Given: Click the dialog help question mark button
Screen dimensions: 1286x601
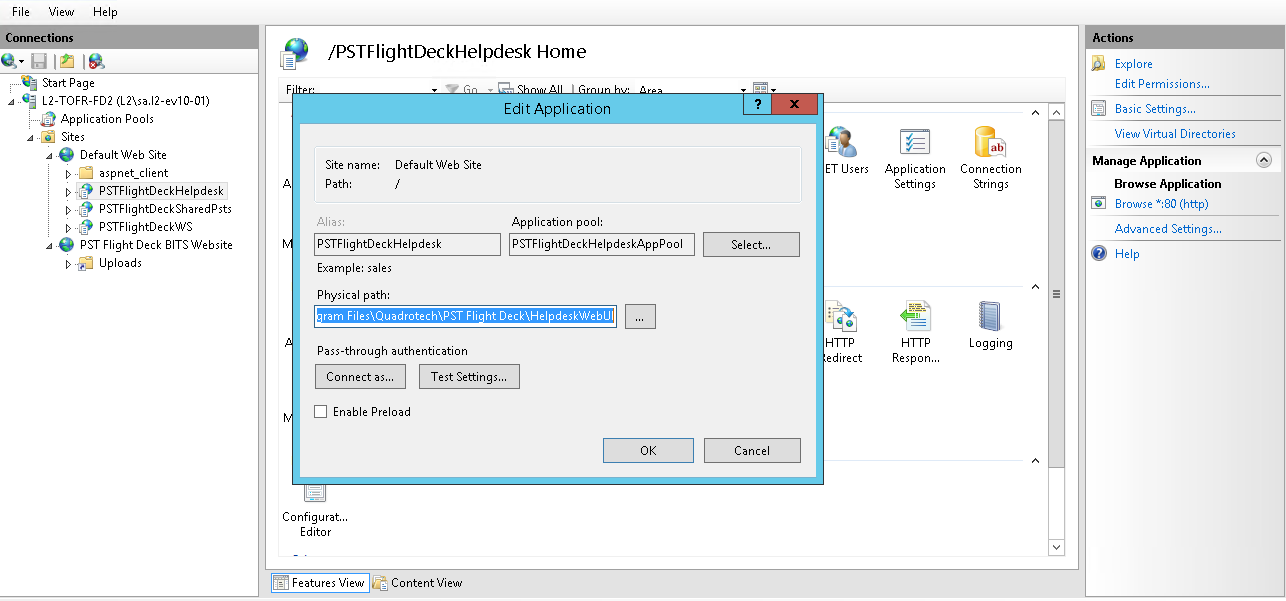Looking at the screenshot, I should pyautogui.click(x=758, y=104).
